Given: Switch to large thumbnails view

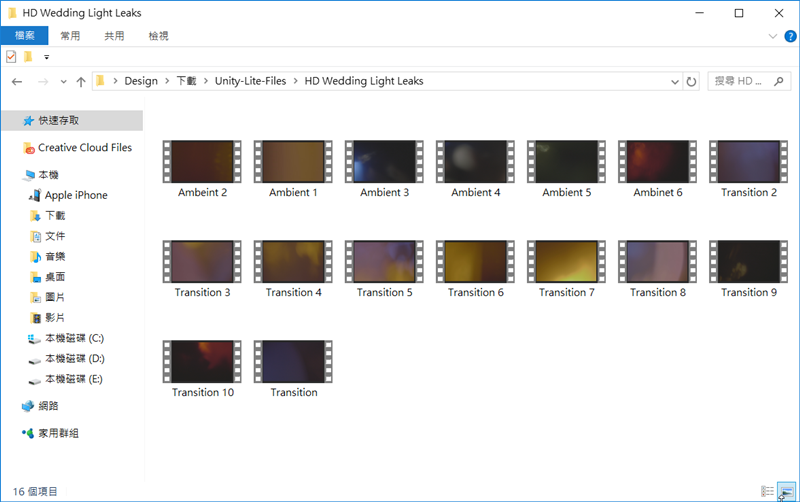Looking at the screenshot, I should click(x=785, y=491).
